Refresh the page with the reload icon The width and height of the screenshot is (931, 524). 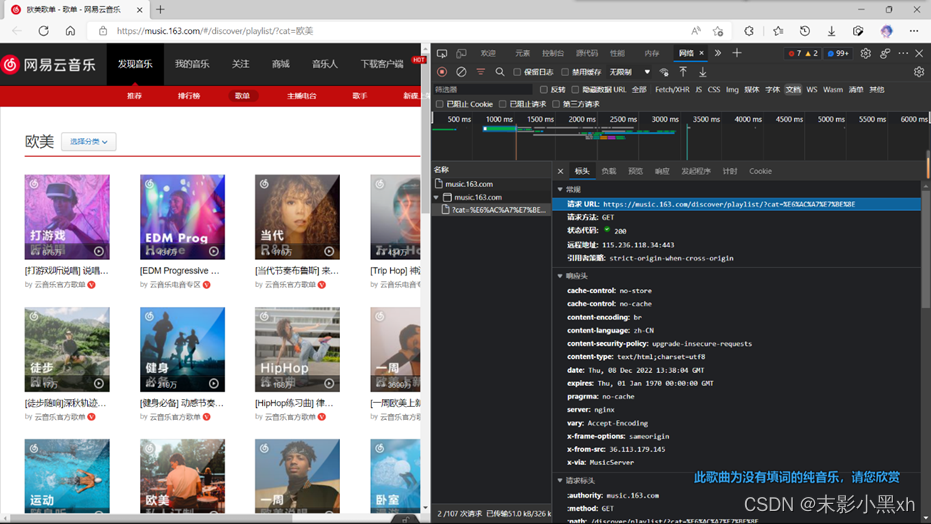tap(43, 31)
